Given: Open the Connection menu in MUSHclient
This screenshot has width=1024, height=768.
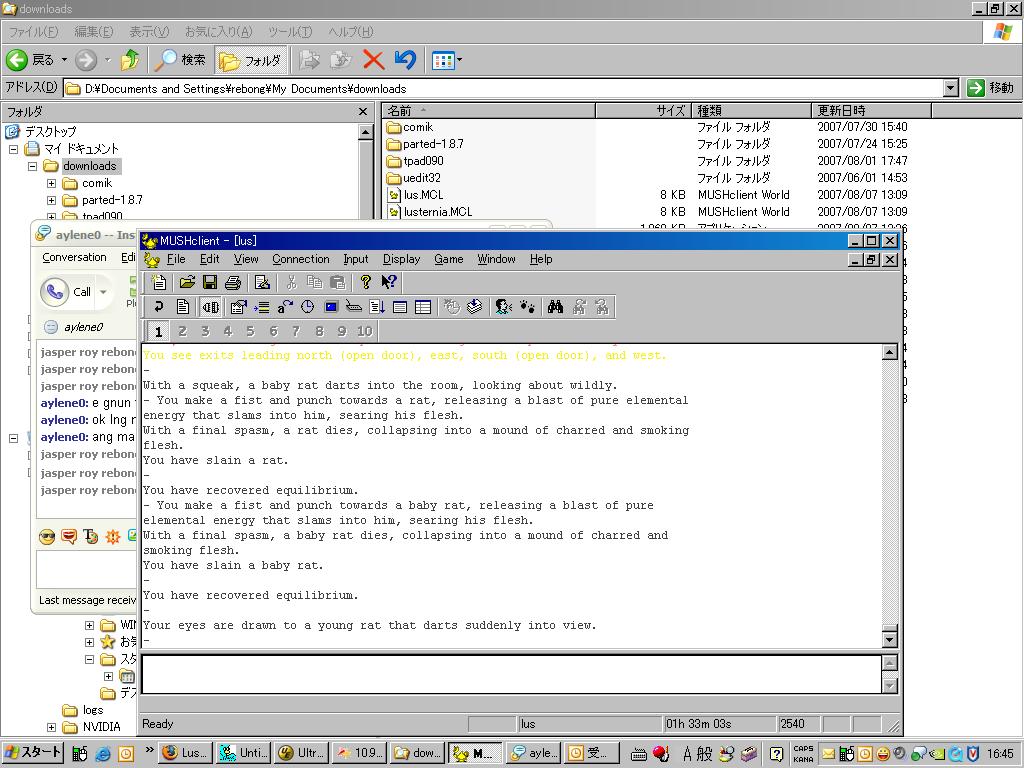Looking at the screenshot, I should tap(300, 259).
